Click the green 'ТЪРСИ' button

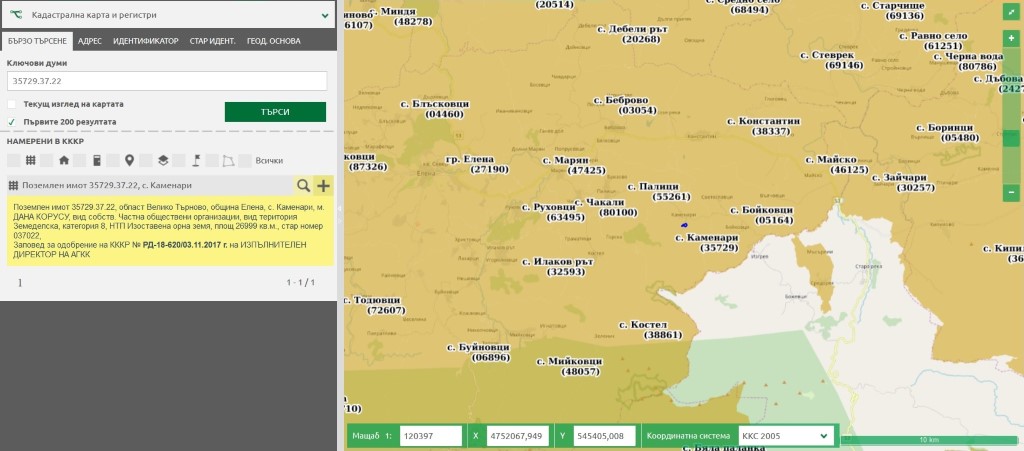click(x=275, y=112)
